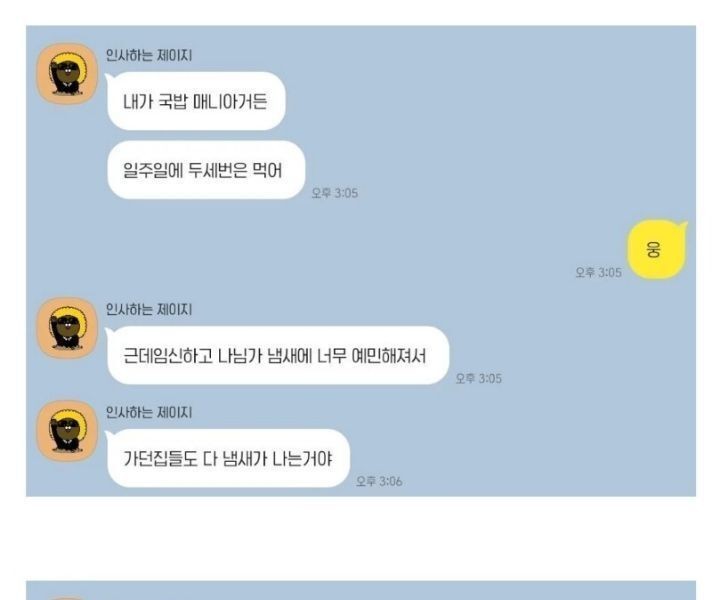Click timestamp 오후 3:05 beside the 웅 bubble

coord(599,272)
